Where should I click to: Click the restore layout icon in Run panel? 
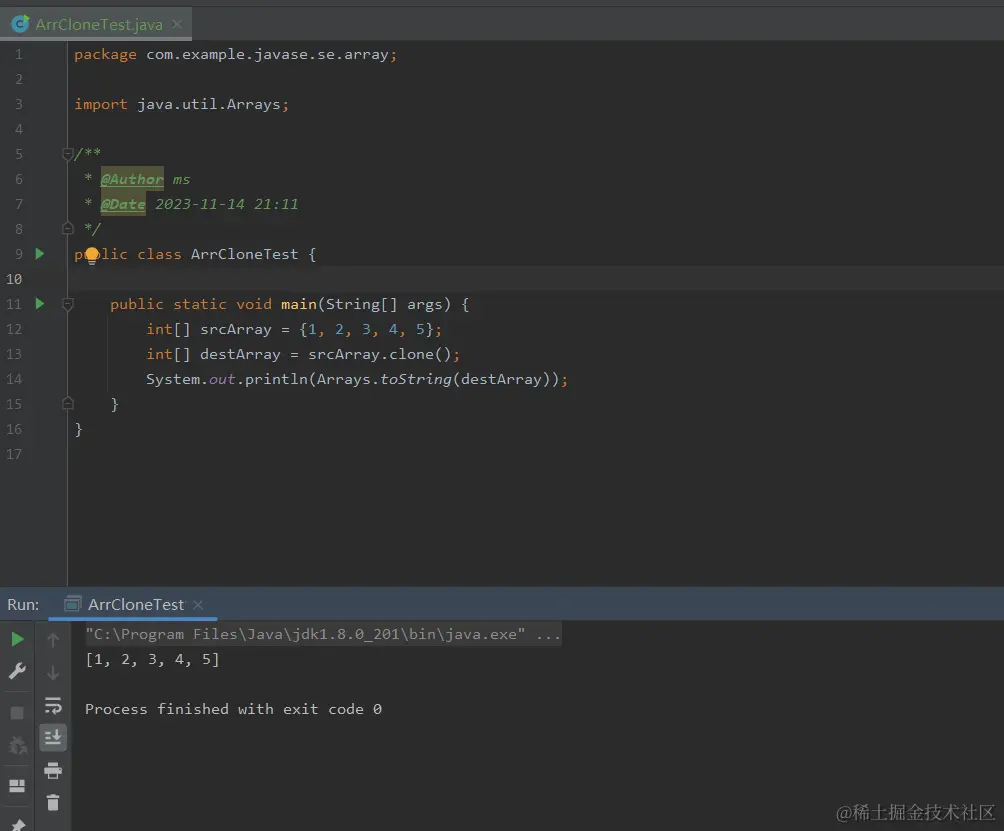click(x=17, y=786)
